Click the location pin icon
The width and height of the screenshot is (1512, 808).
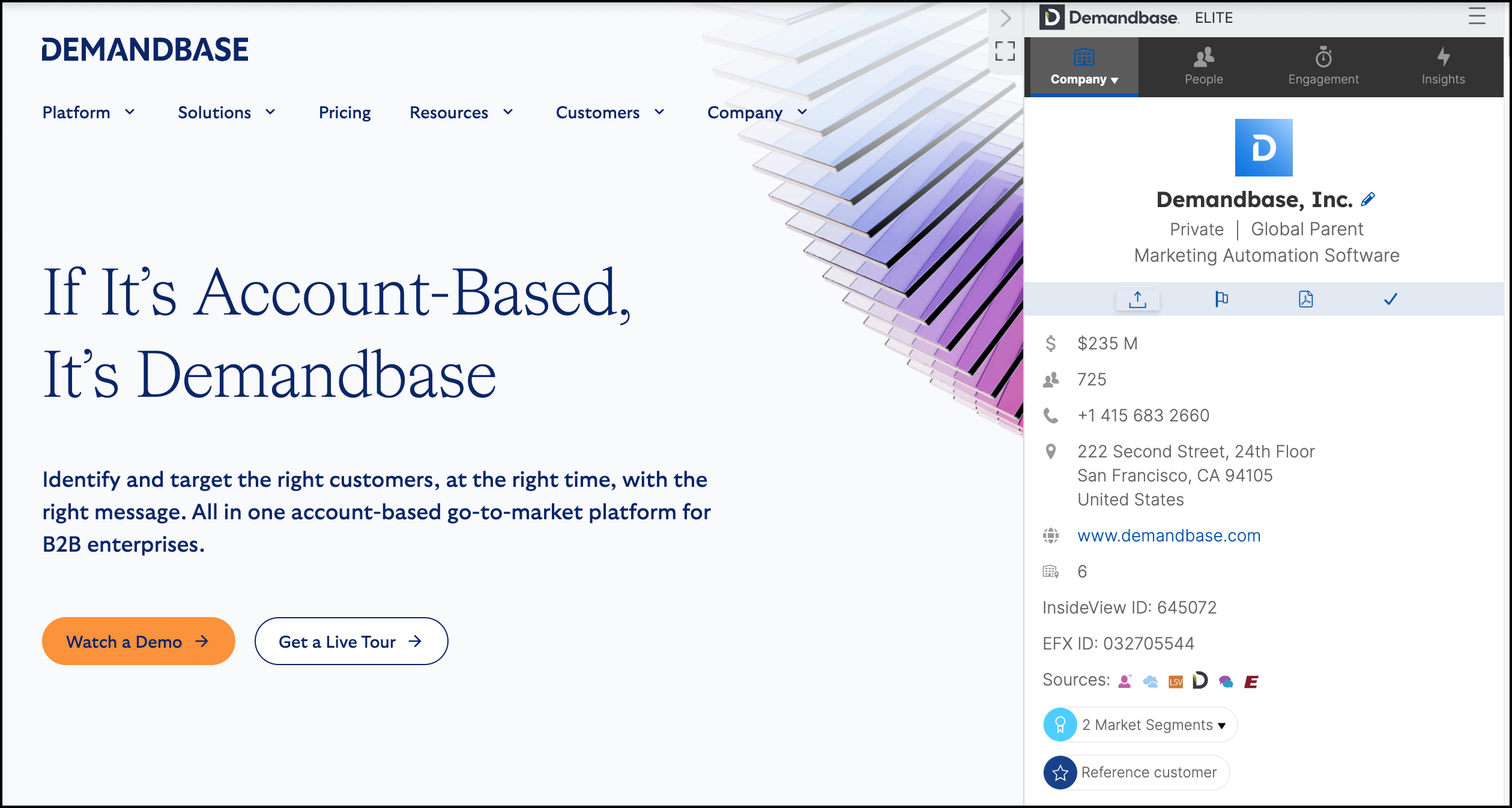(1051, 451)
